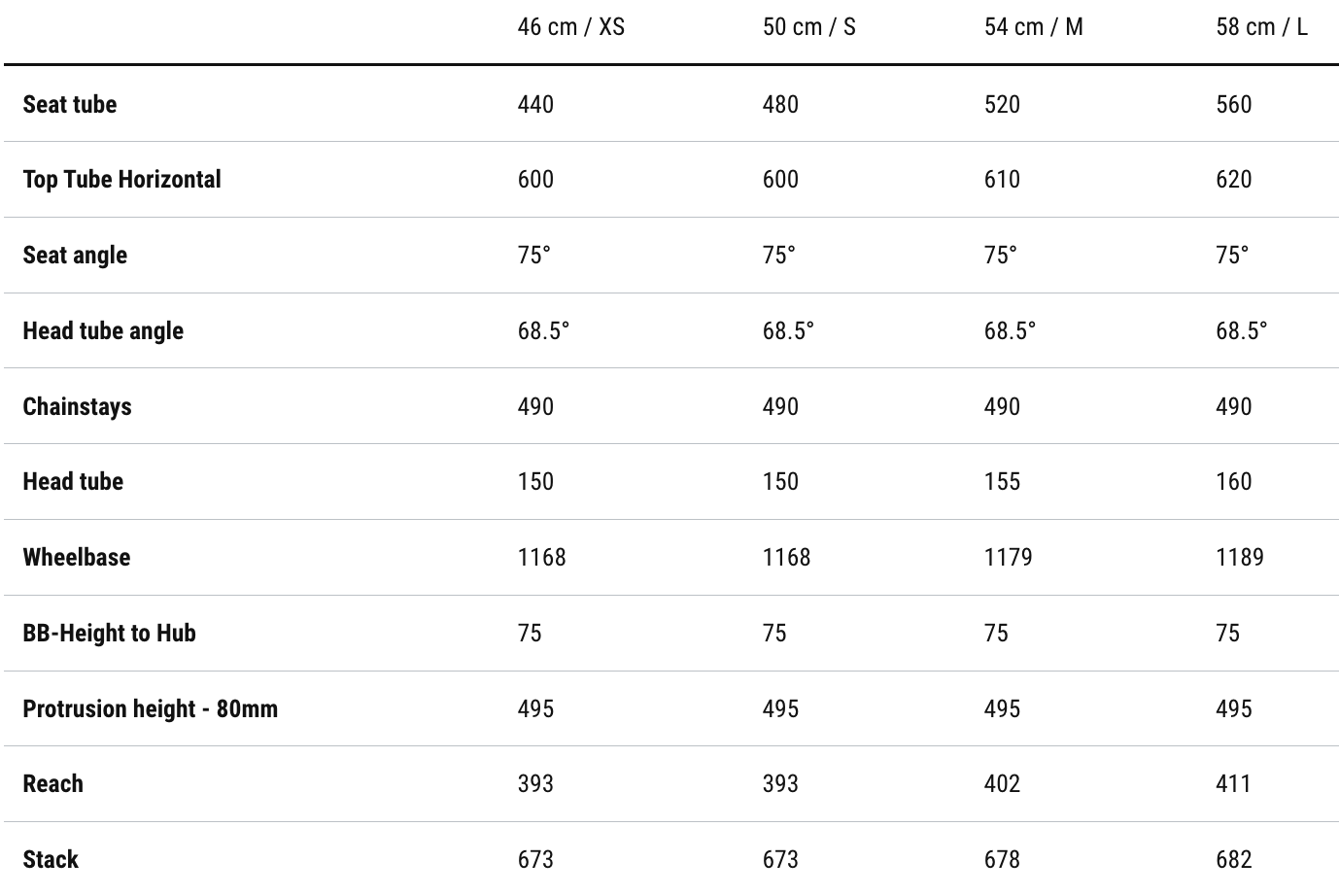The height and width of the screenshot is (896, 1339).
Task: Select the Wheelbase row label
Action: [x=77, y=557]
